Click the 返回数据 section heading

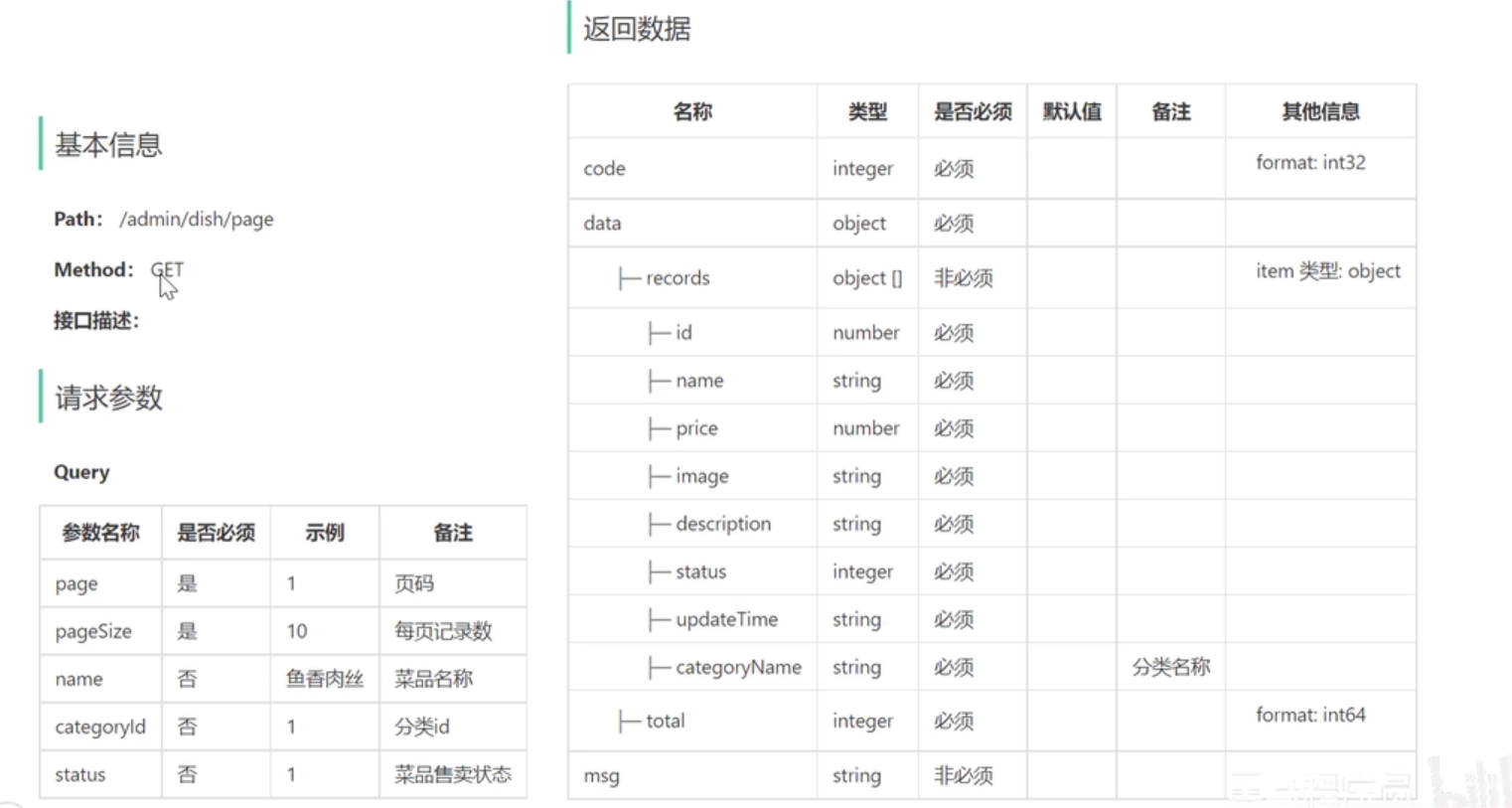[636, 30]
